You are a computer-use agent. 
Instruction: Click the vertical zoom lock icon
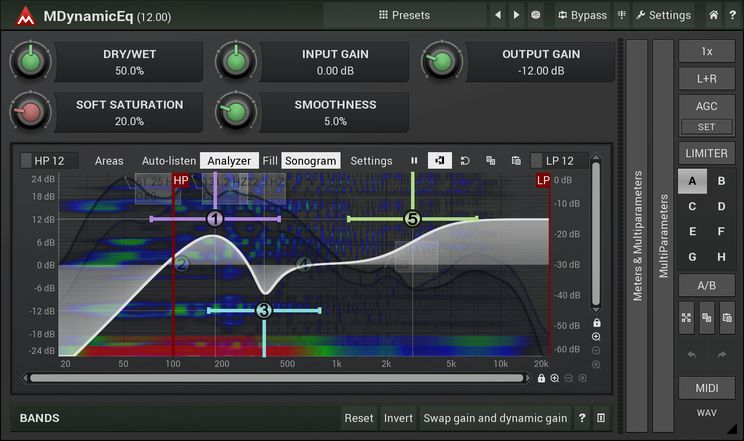tap(597, 323)
